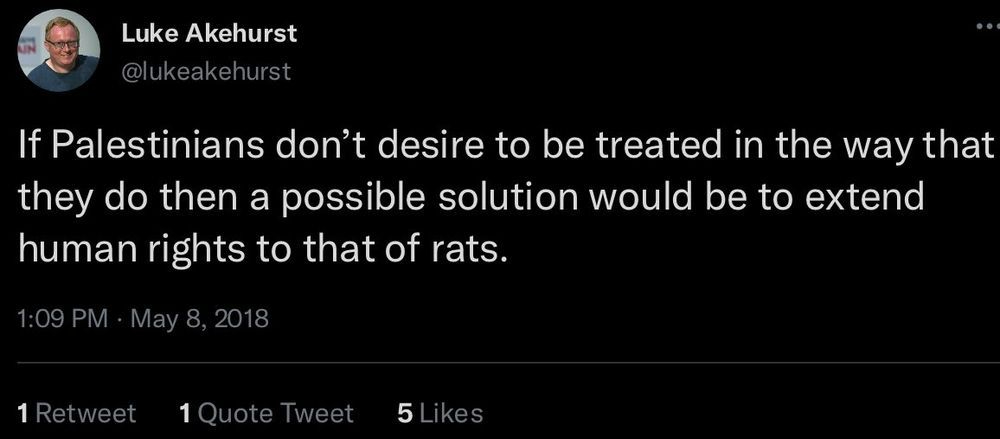Open the three-dots more options menu
Screen dimensions: 1000x439
click(988, 31)
